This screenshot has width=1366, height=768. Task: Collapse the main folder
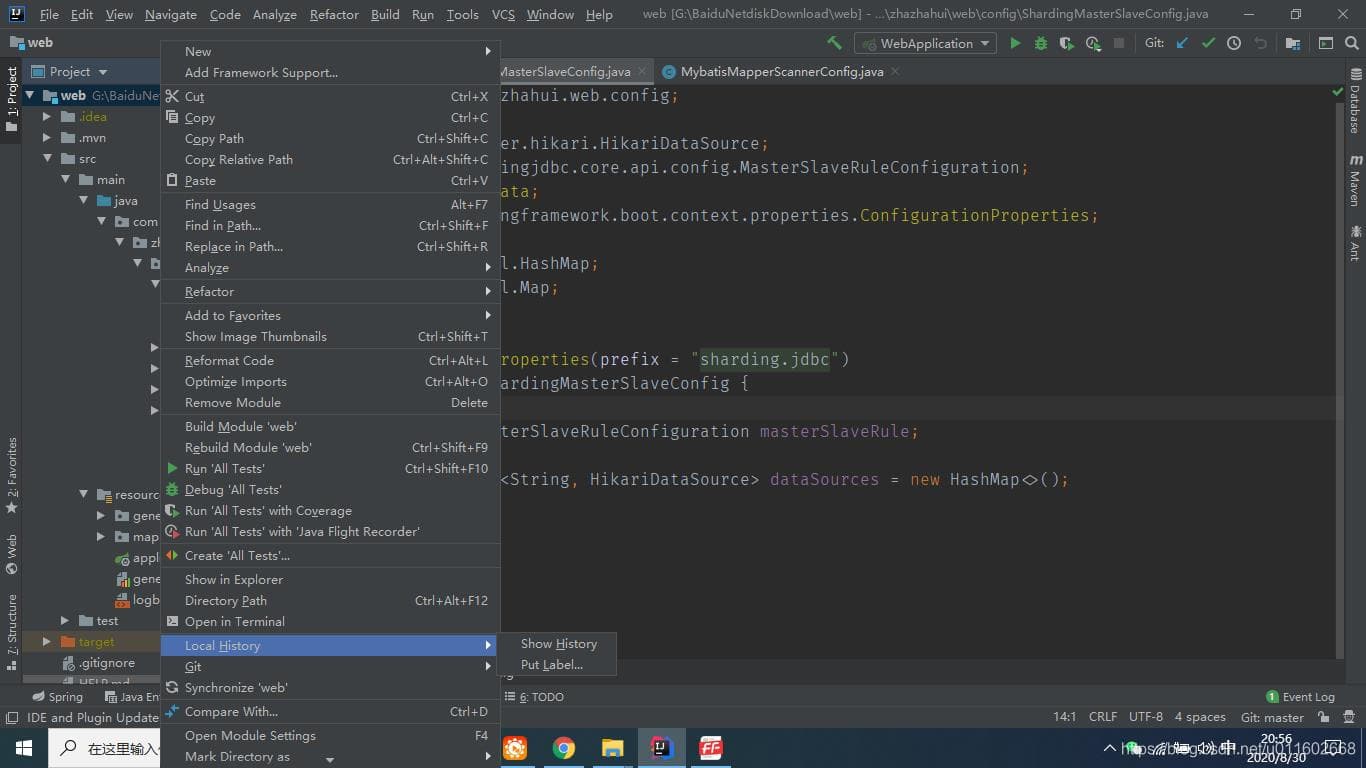(x=66, y=180)
